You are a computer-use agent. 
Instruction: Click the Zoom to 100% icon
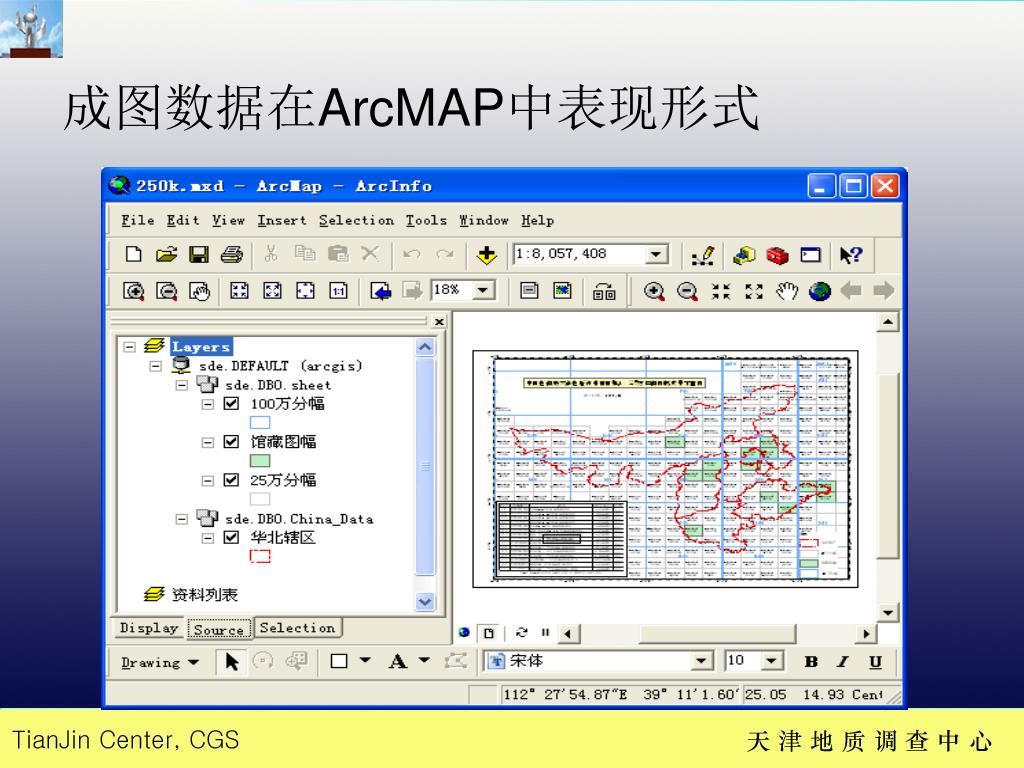click(x=338, y=291)
